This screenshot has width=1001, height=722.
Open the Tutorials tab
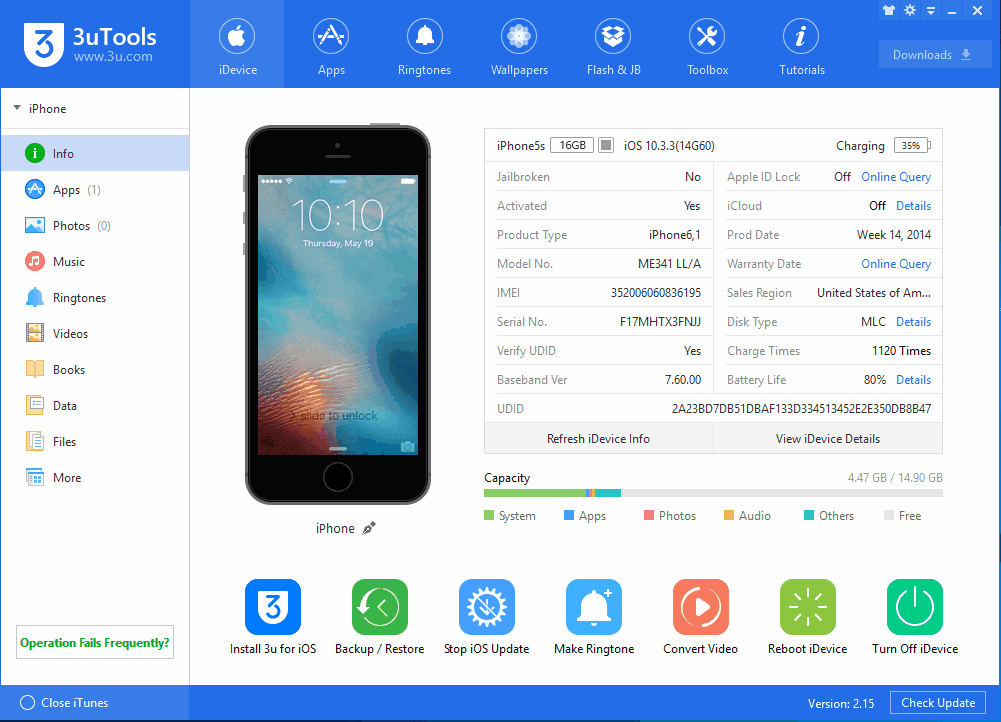tap(801, 37)
